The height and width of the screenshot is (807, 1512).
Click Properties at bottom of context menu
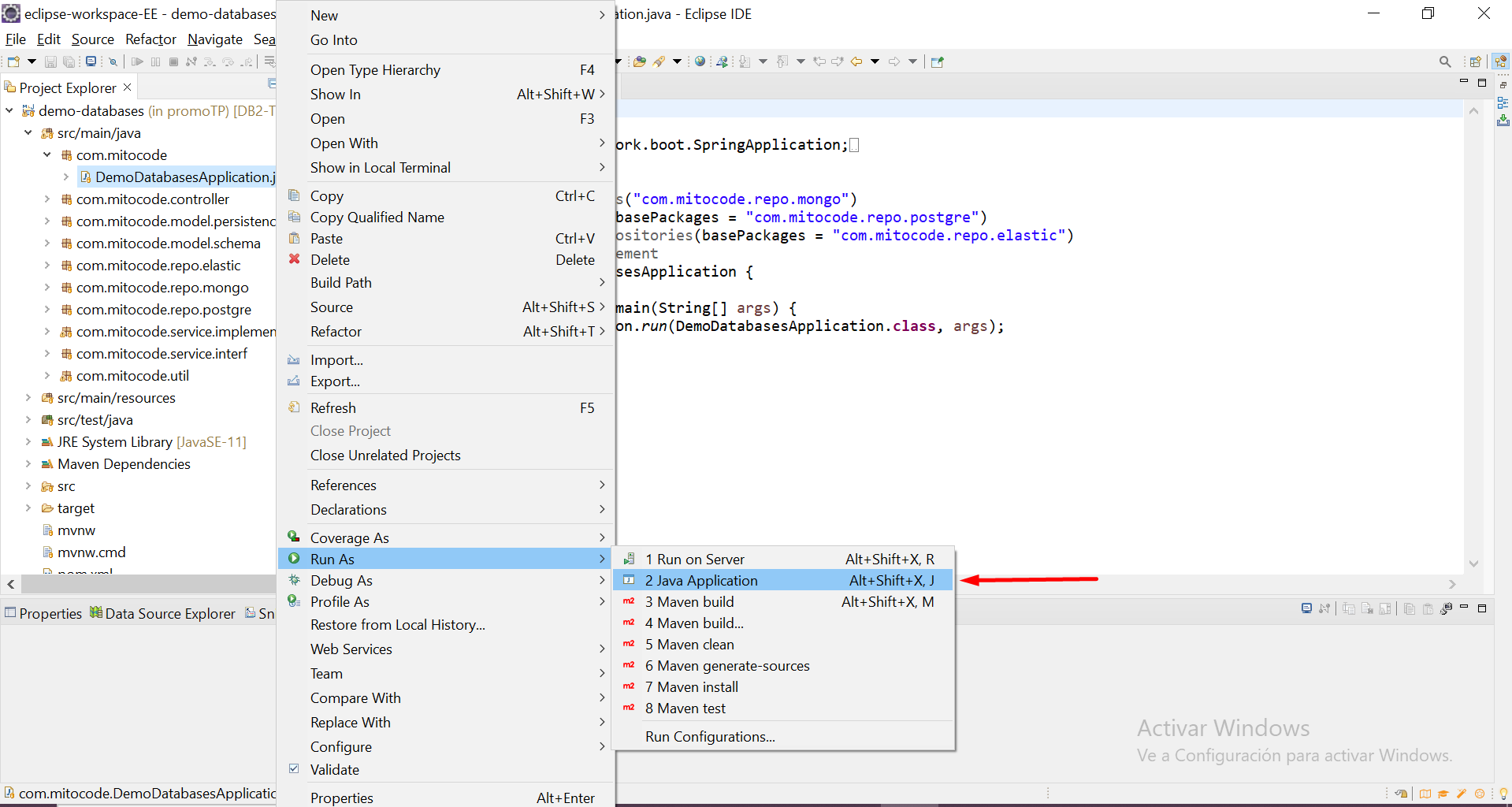445,797
